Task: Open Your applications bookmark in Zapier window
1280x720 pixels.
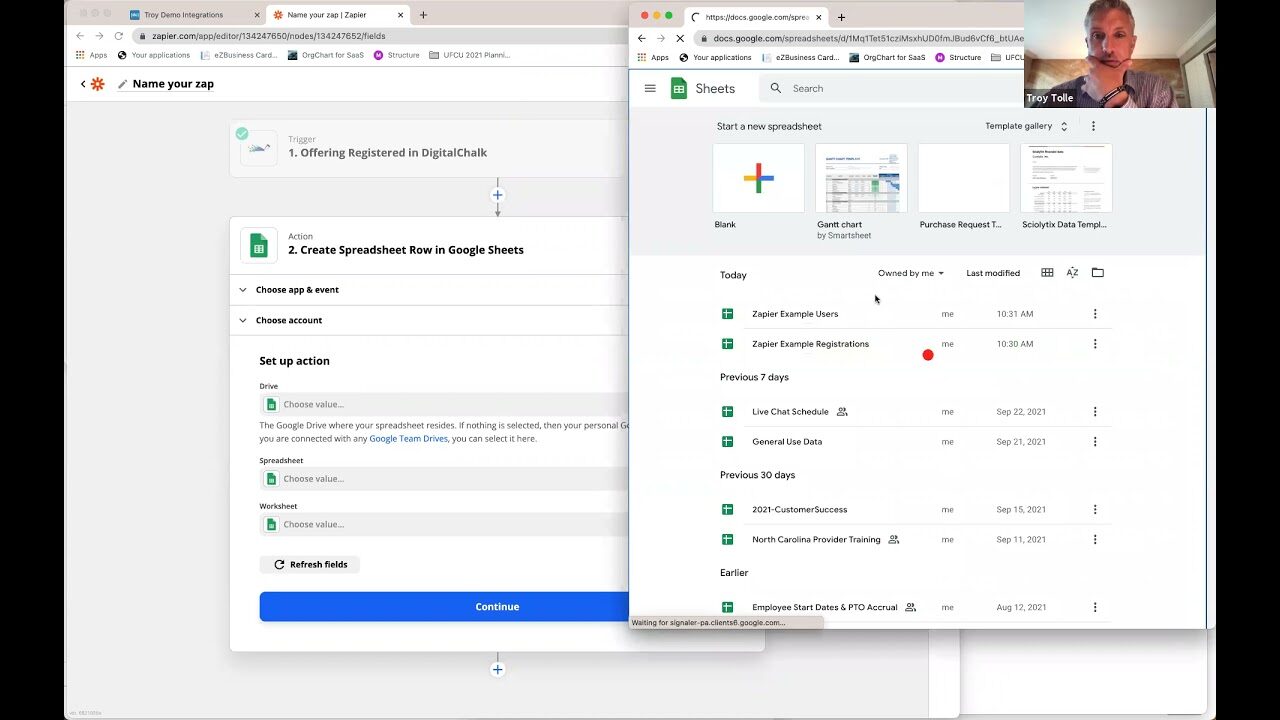Action: 154,55
